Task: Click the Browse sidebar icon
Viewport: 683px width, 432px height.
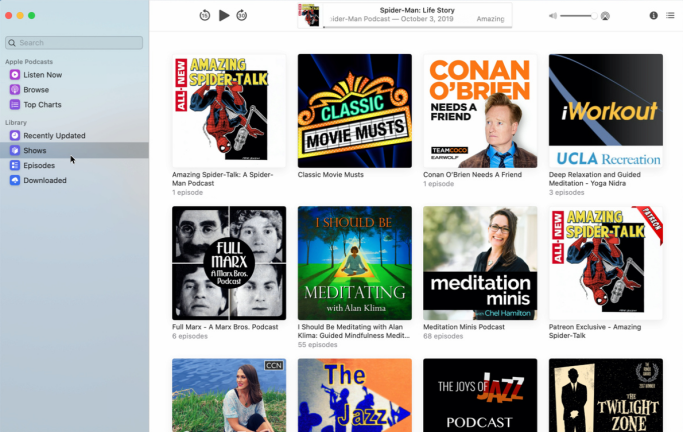Action: coord(15,90)
